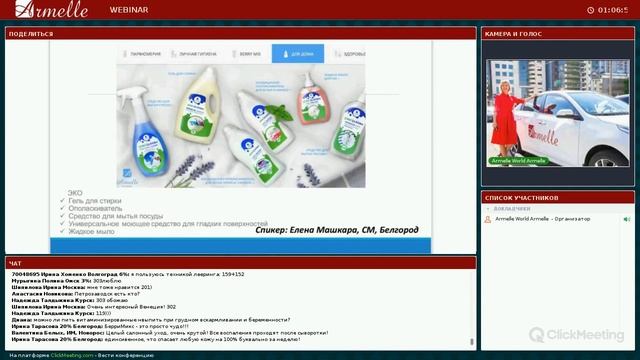Click chat message from Мурыгина Полина Омск
This screenshot has width=640, height=360.
click(x=66, y=281)
